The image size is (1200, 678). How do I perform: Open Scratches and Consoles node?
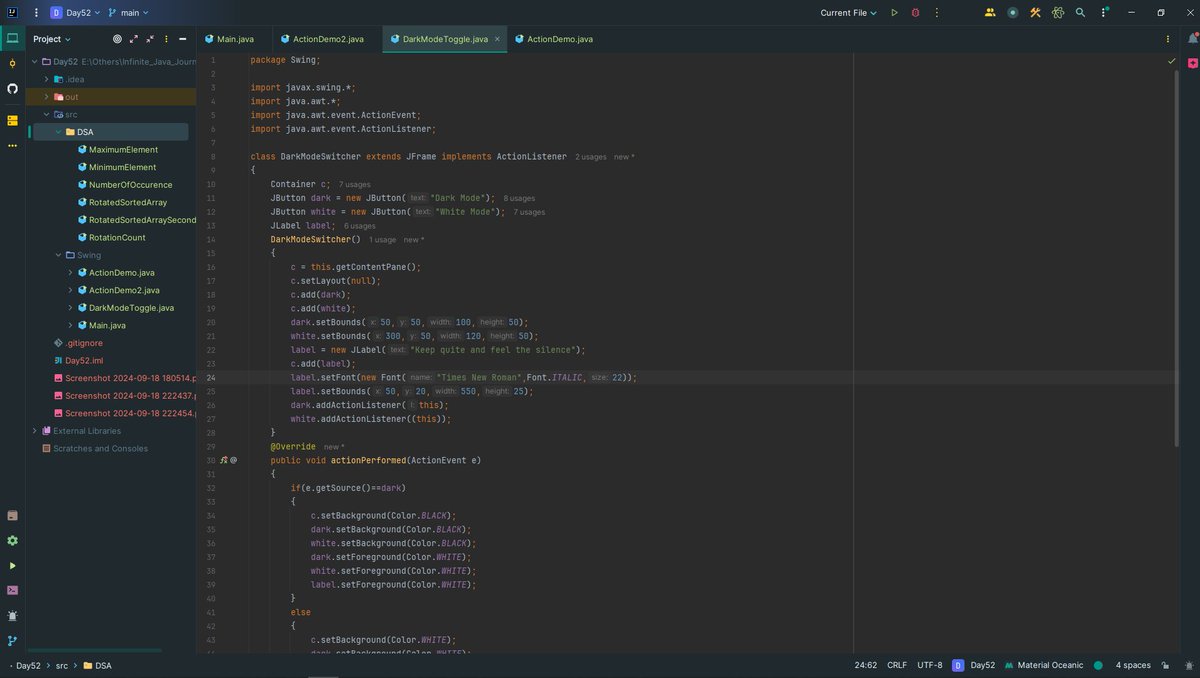(100, 449)
